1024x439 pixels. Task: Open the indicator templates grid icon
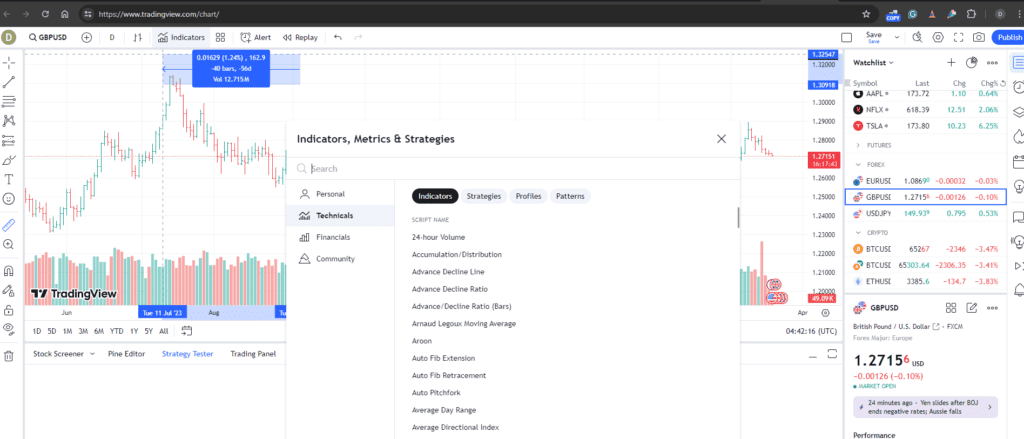[221, 37]
